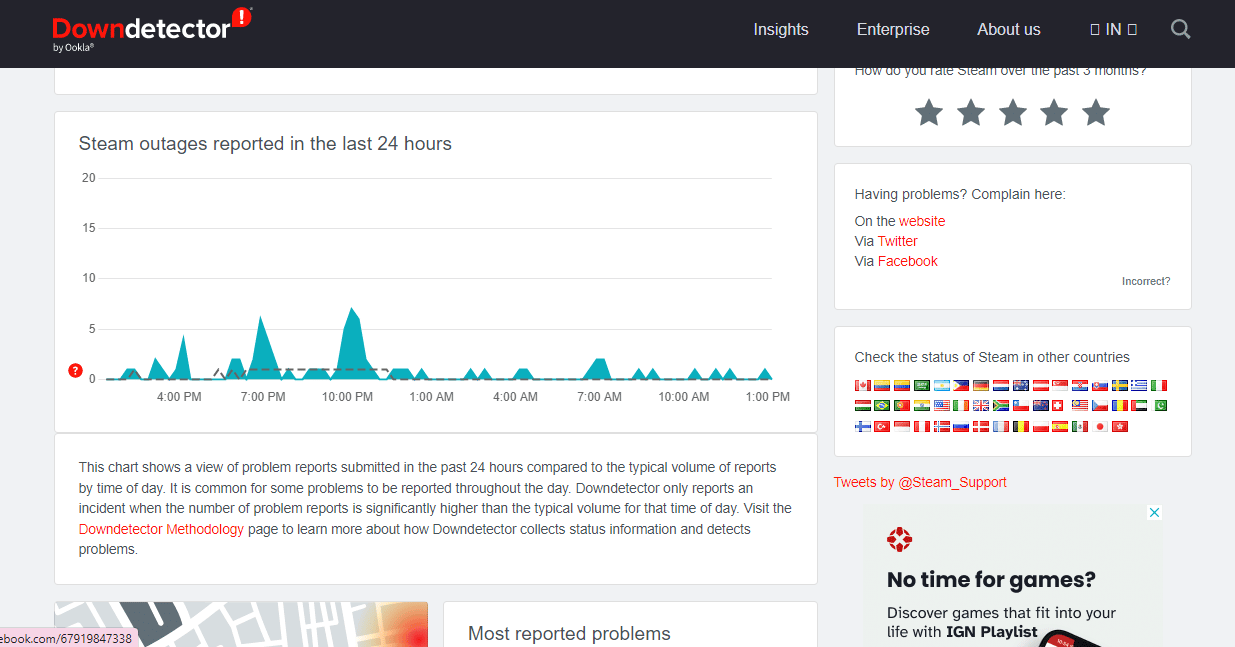
Task: Select the Australia flag
Action: [1021, 385]
